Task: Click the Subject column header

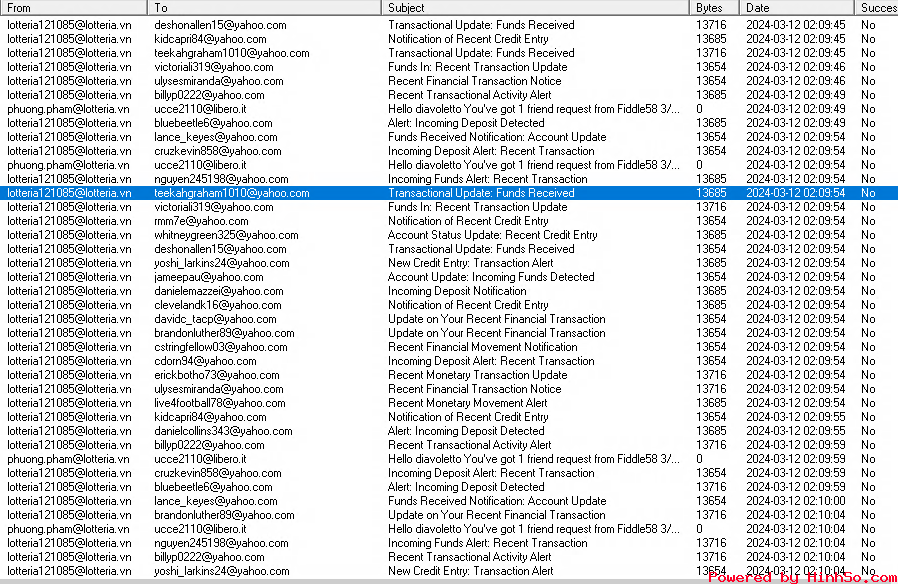Action: pyautogui.click(x=535, y=7)
